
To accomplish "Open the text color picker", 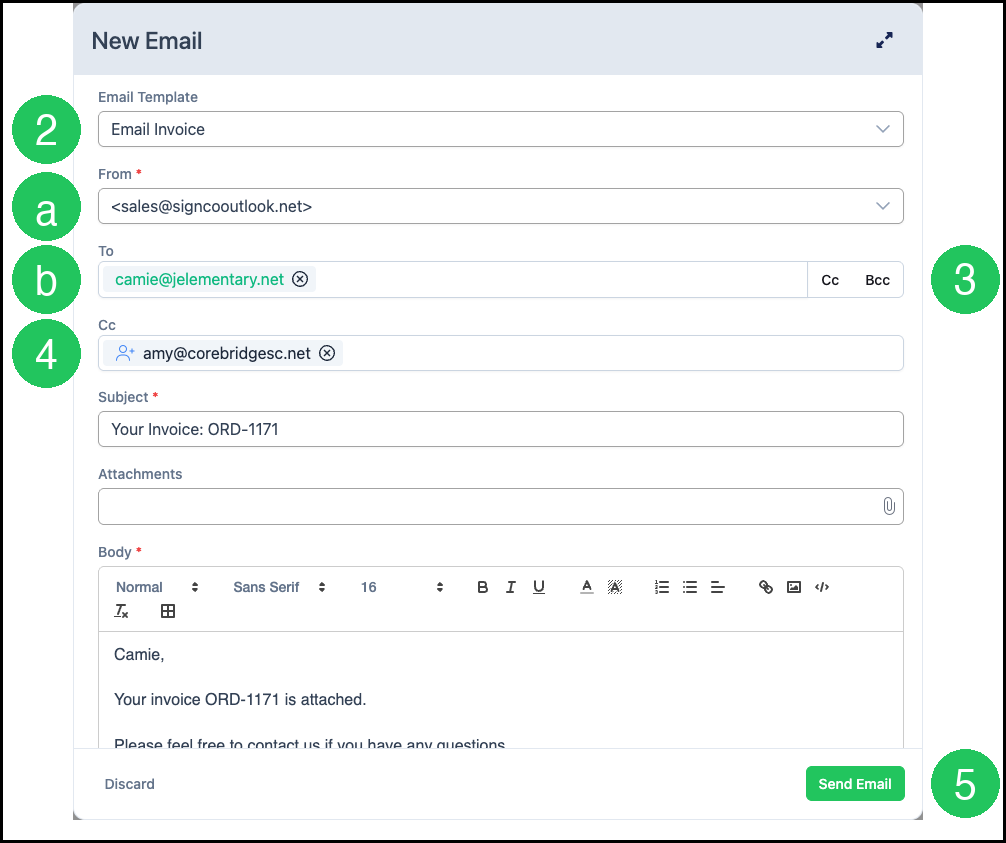I will pyautogui.click(x=586, y=587).
